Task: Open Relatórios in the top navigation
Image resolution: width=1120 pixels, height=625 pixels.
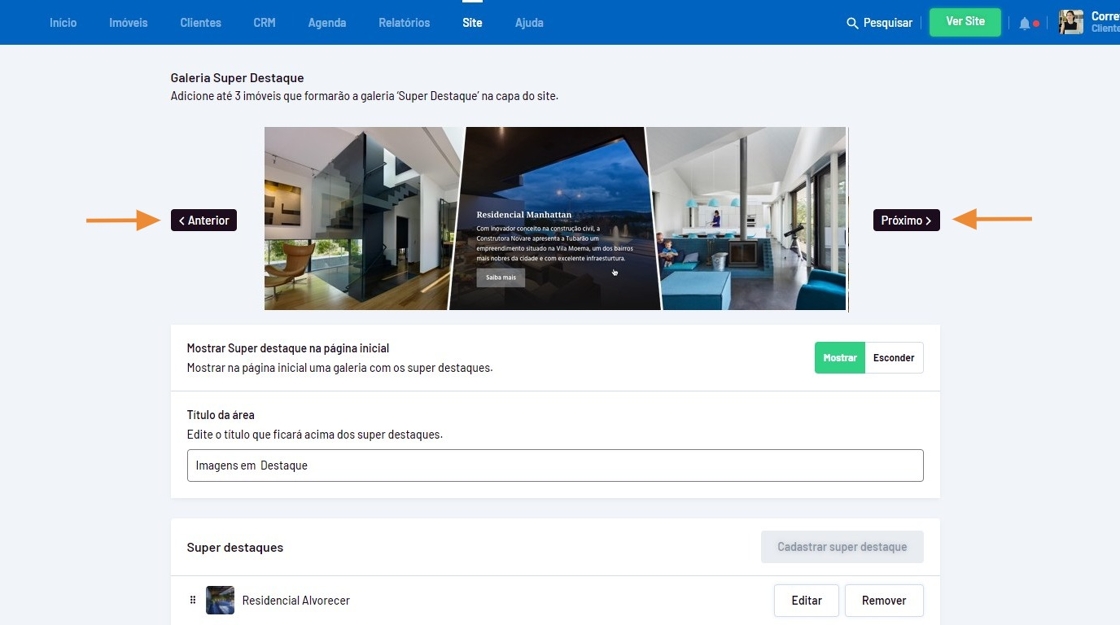Action: pyautogui.click(x=404, y=23)
